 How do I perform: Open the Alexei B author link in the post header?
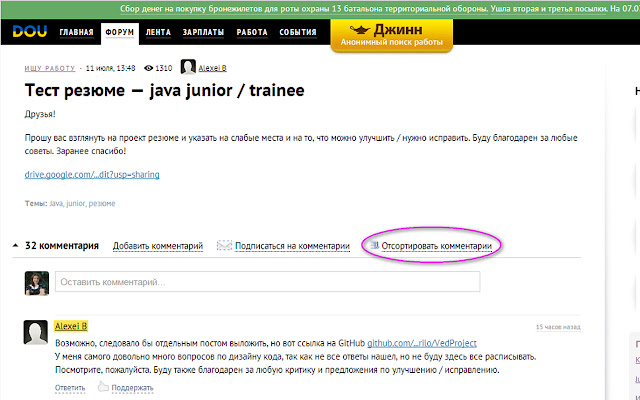[x=212, y=69]
